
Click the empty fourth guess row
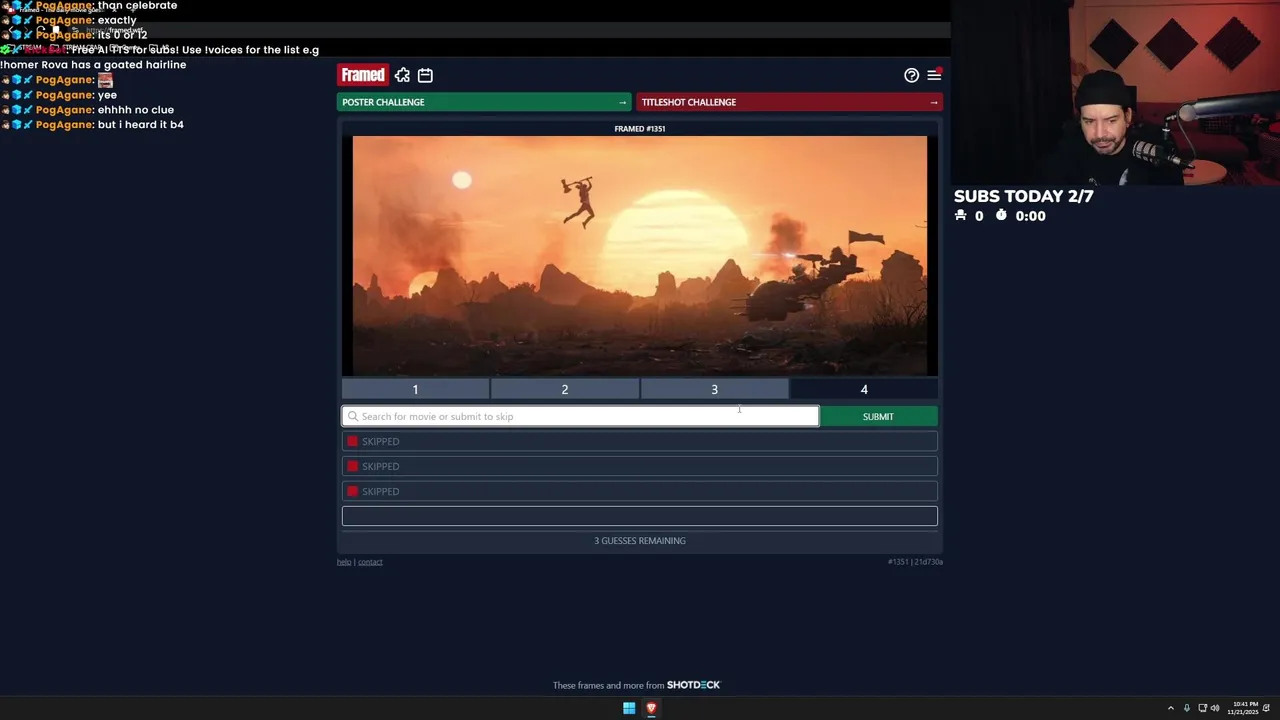[x=640, y=516]
